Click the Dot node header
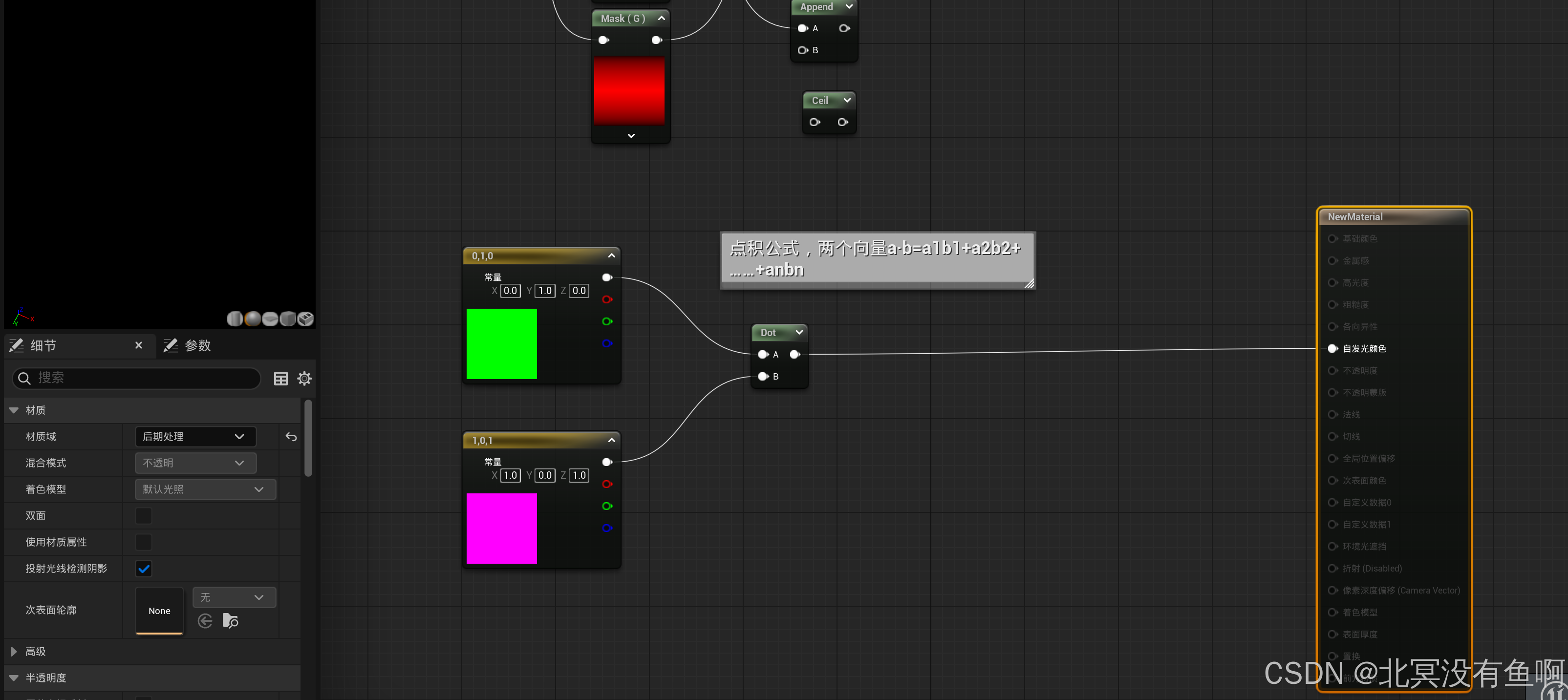The width and height of the screenshot is (1568, 700). coord(768,332)
